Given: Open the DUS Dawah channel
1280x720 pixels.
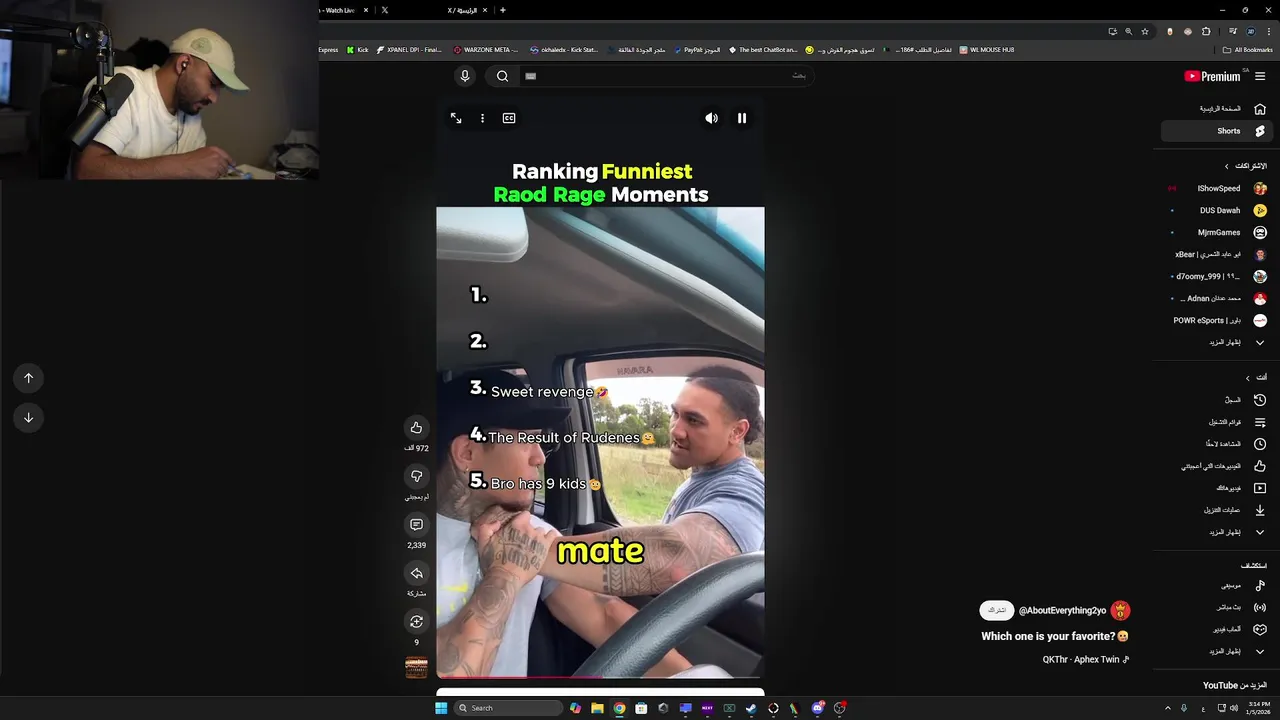Looking at the screenshot, I should point(1216,210).
